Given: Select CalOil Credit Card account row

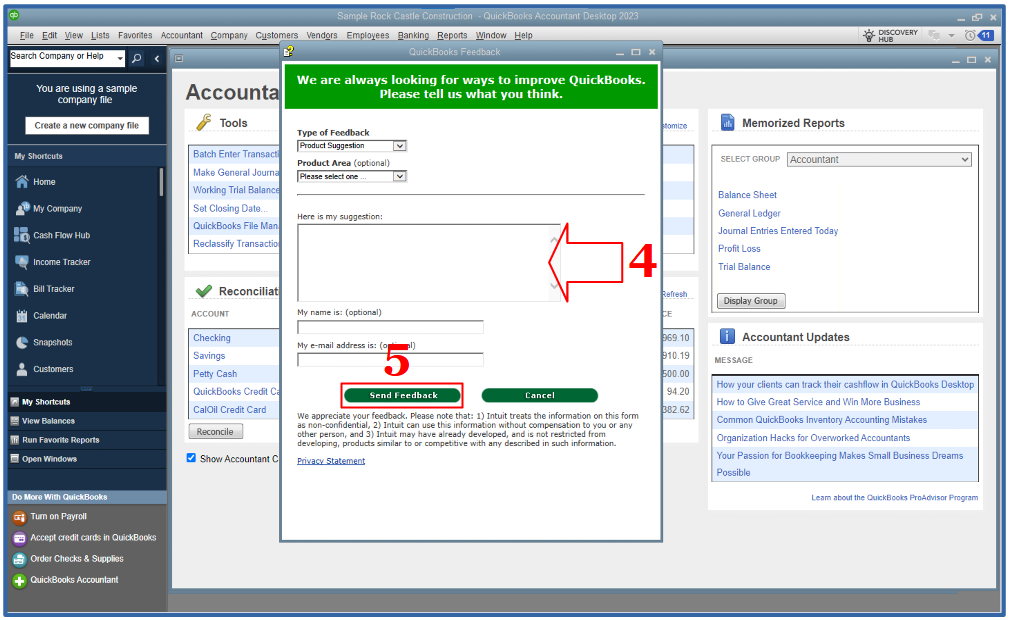Looking at the screenshot, I should pyautogui.click(x=236, y=409).
